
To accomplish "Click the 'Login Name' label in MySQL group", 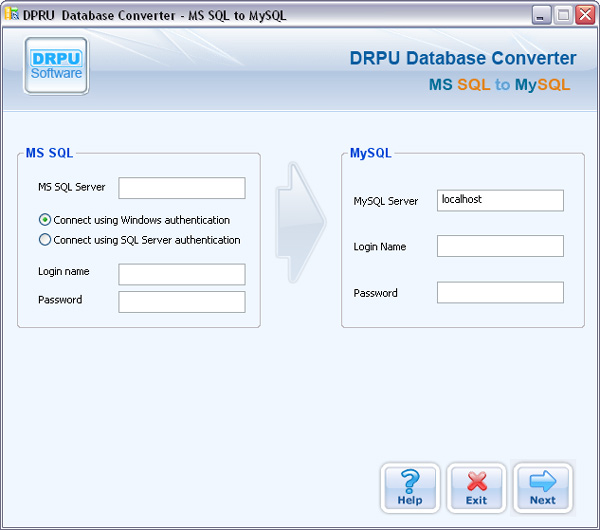I will pyautogui.click(x=380, y=247).
